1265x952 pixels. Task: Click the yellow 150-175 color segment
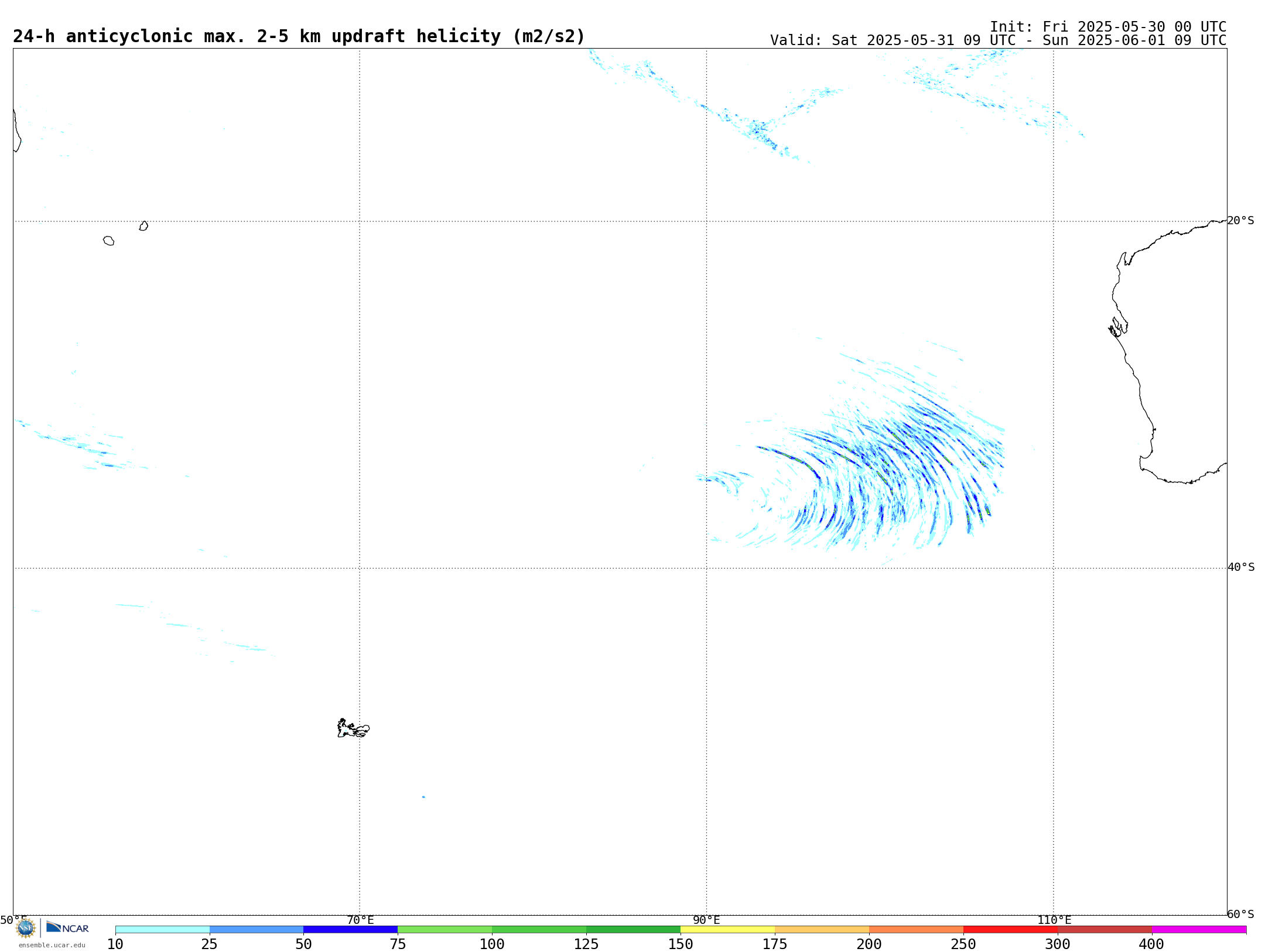point(727,930)
